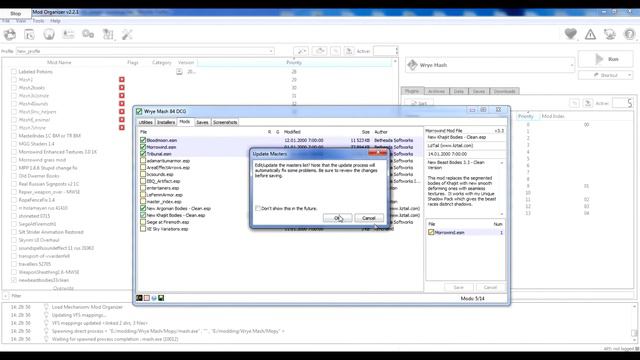
Task: Open Saves tab in Wrye Mash window
Action: (202, 122)
